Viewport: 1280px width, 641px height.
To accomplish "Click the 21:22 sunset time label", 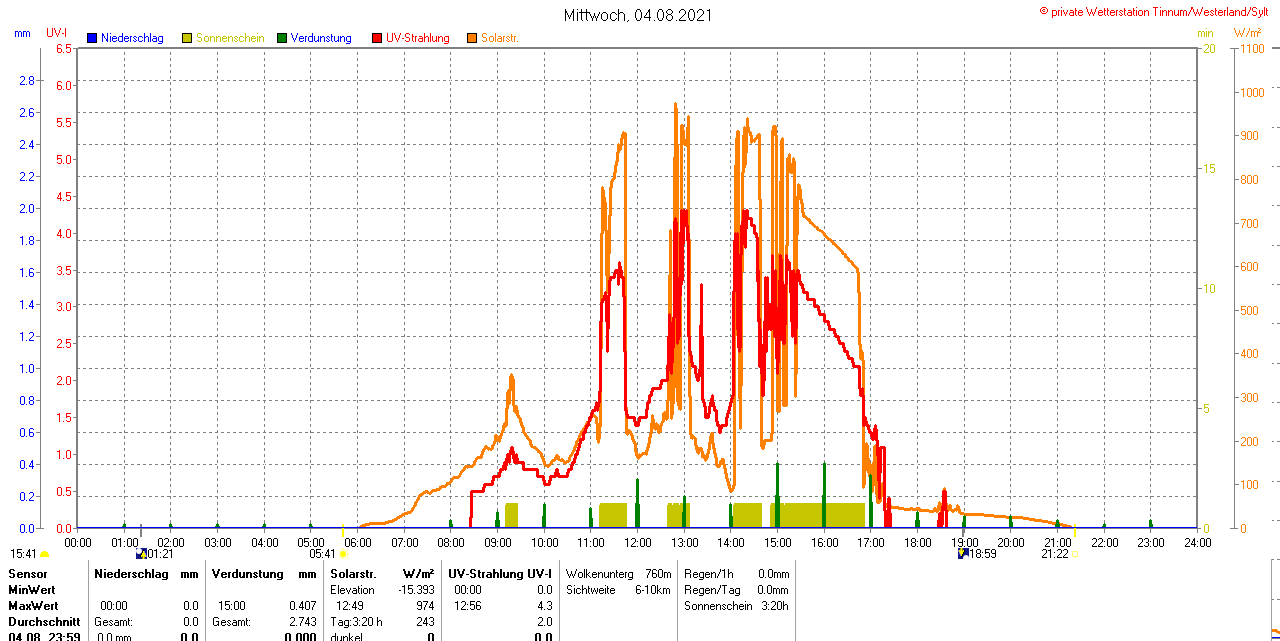I will pos(1054,554).
